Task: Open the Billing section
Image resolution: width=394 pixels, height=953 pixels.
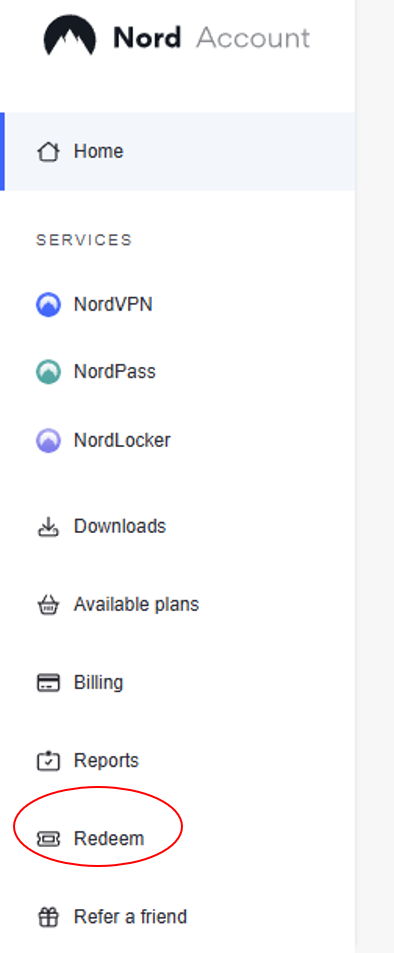Action: click(x=98, y=683)
